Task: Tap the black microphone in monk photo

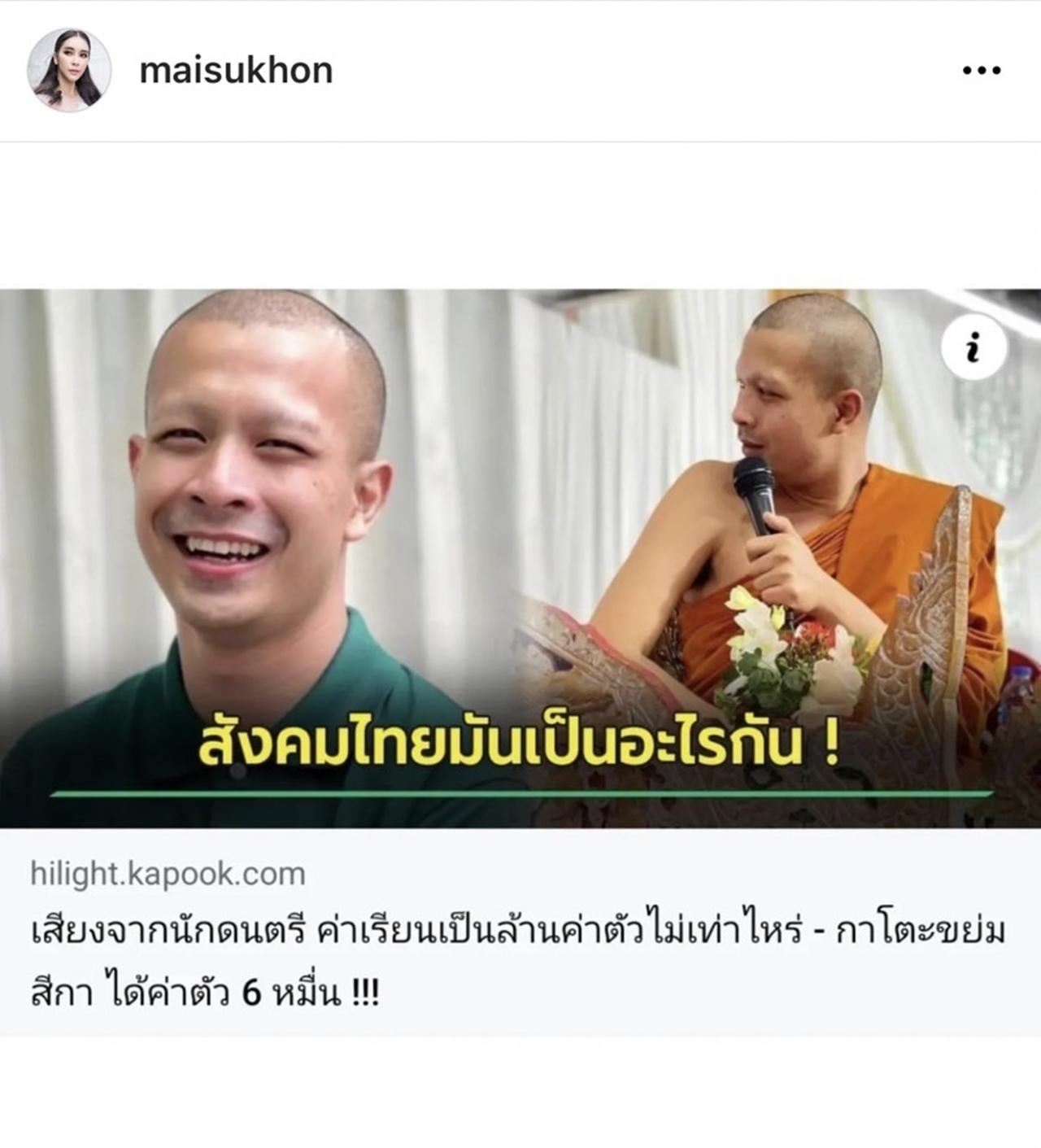Action: tap(756, 495)
